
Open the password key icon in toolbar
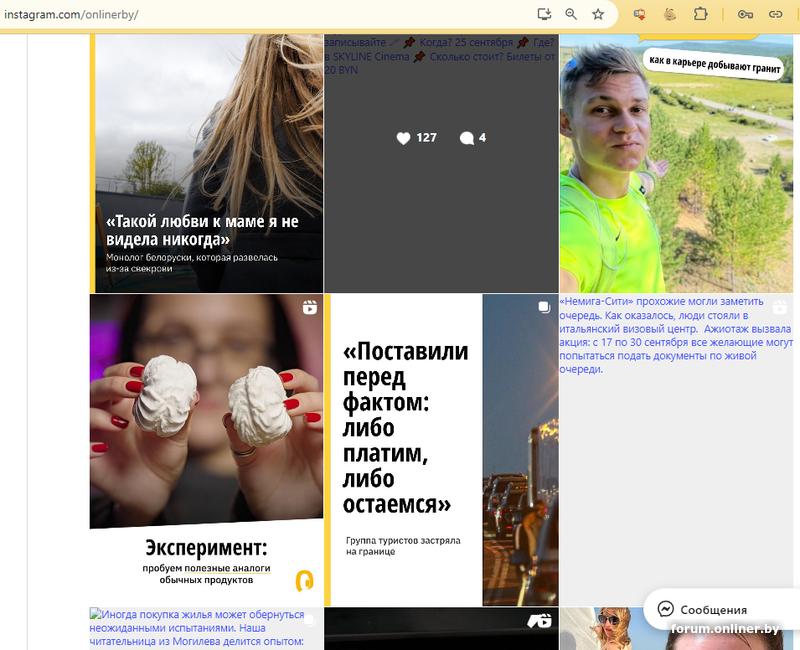(745, 14)
